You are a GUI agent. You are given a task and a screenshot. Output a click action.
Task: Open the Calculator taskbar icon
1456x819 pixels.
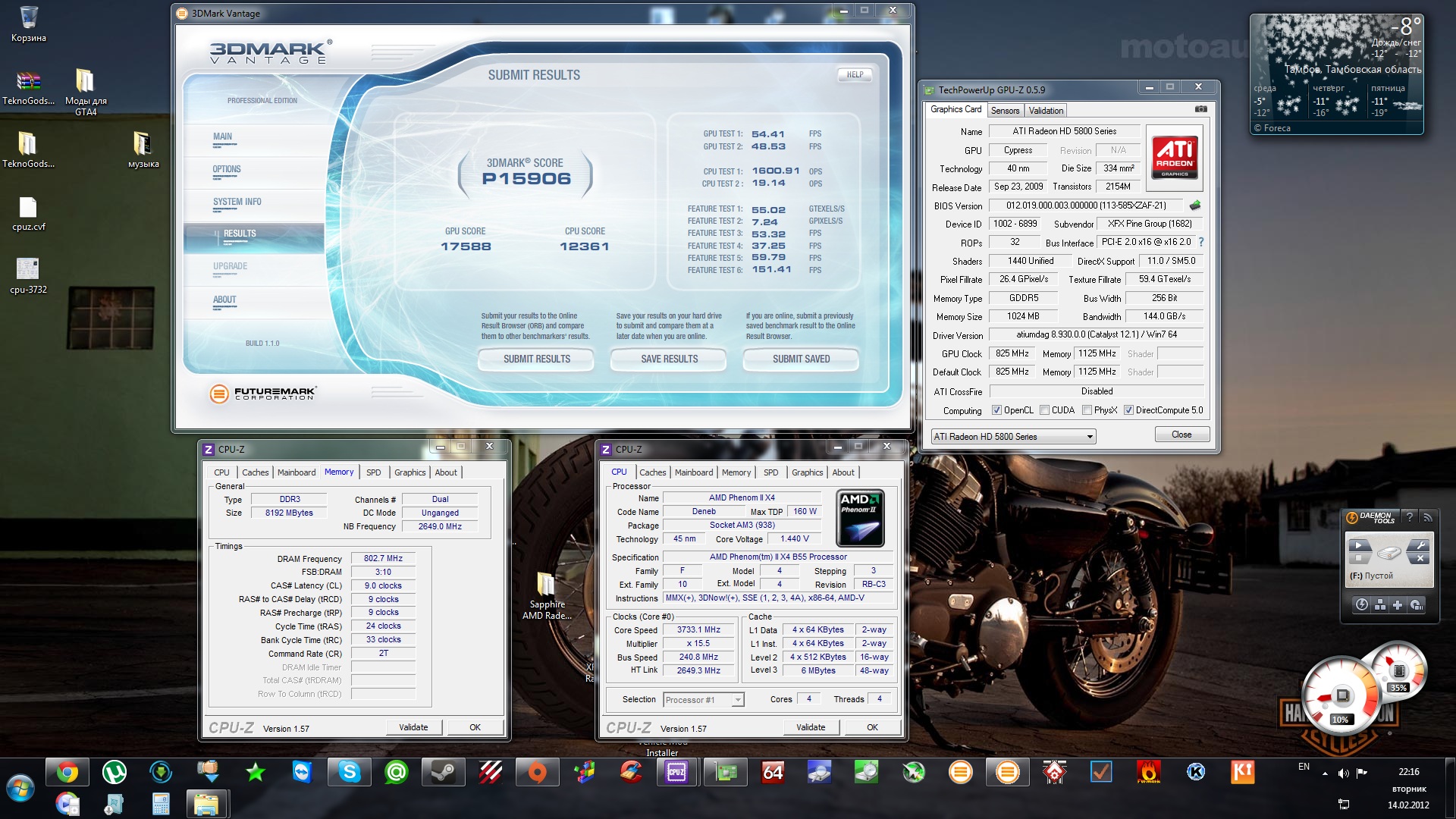pos(161,804)
